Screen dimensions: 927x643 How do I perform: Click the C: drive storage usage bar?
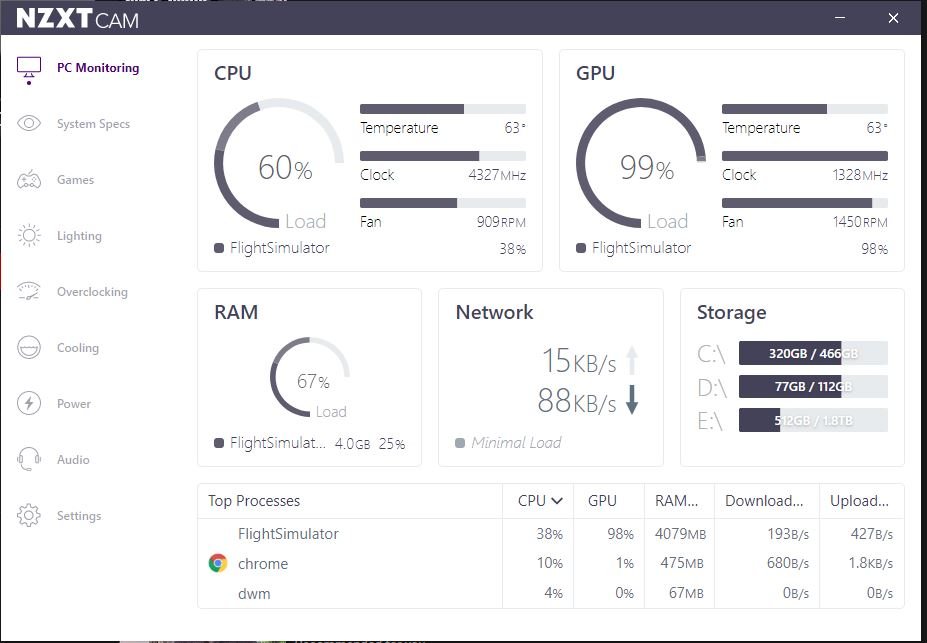pyautogui.click(x=813, y=353)
